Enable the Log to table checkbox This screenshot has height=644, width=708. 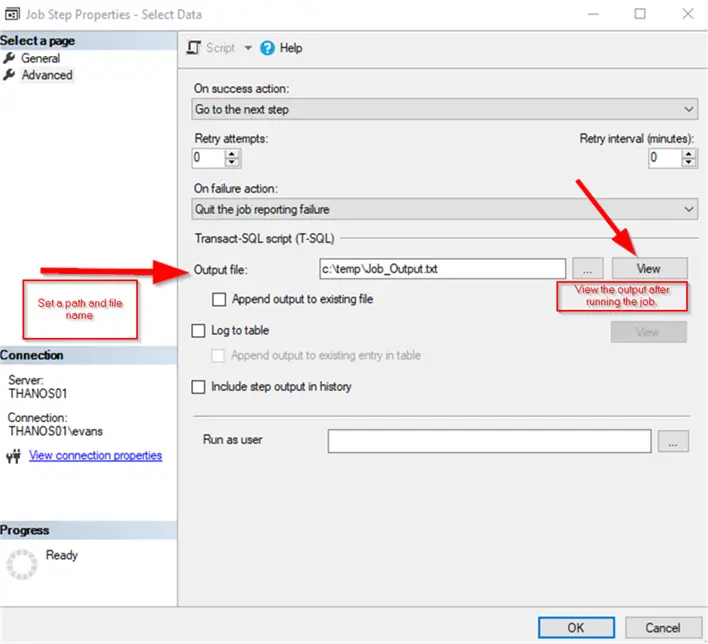198,331
